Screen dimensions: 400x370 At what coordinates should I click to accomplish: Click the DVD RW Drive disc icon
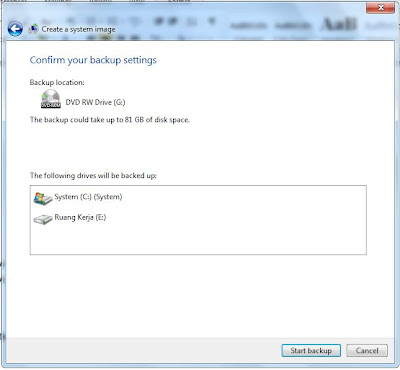51,99
